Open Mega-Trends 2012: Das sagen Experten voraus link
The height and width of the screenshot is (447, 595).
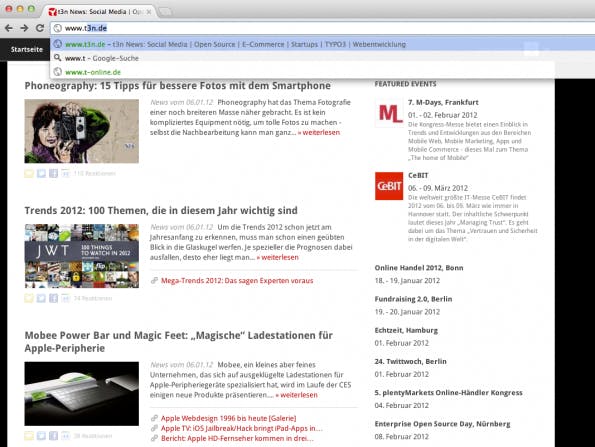[x=237, y=281]
